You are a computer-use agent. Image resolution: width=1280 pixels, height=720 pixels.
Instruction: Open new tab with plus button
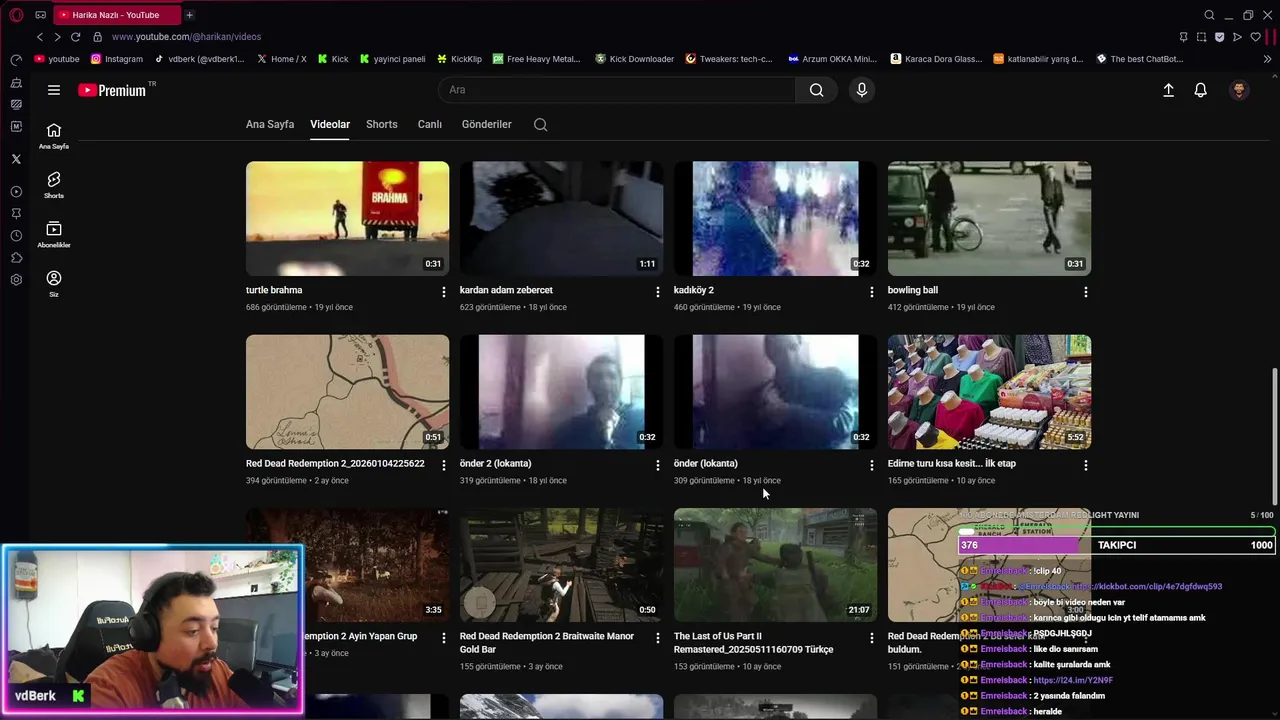pyautogui.click(x=189, y=15)
